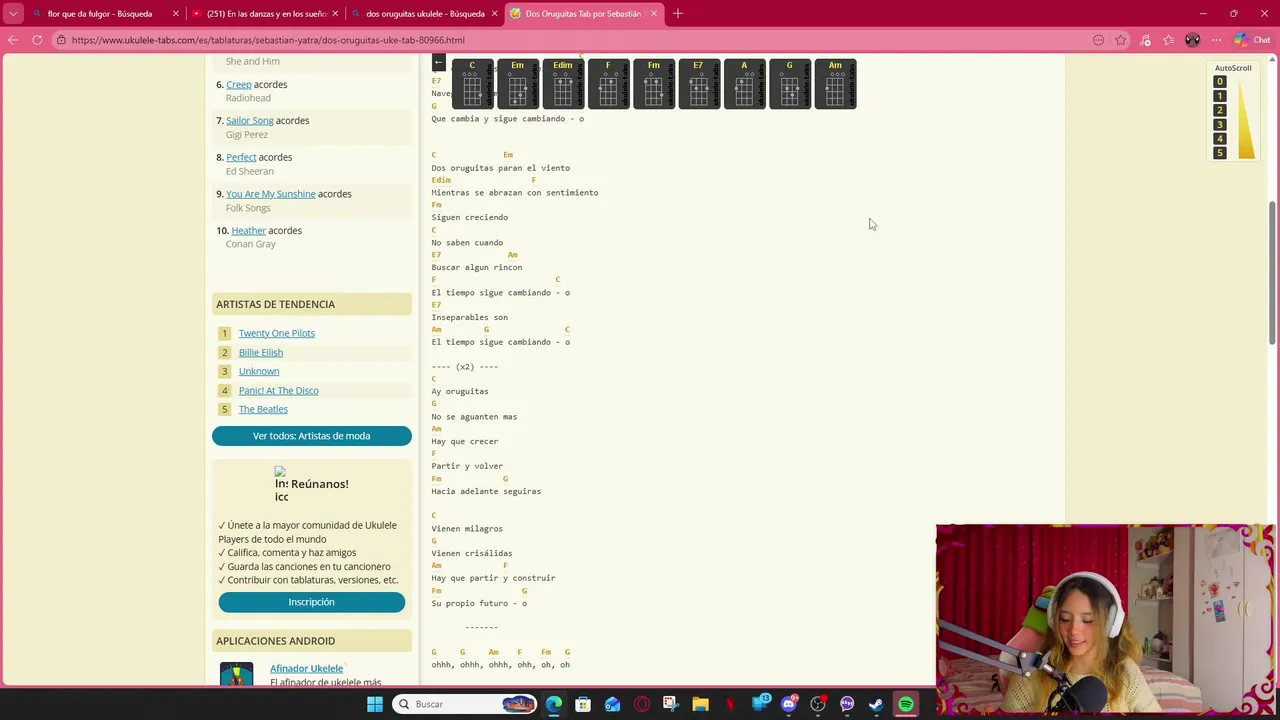Image resolution: width=1280 pixels, height=720 pixels.
Task: Click the yellow AutoScroll speed gauge
Action: click(1246, 118)
